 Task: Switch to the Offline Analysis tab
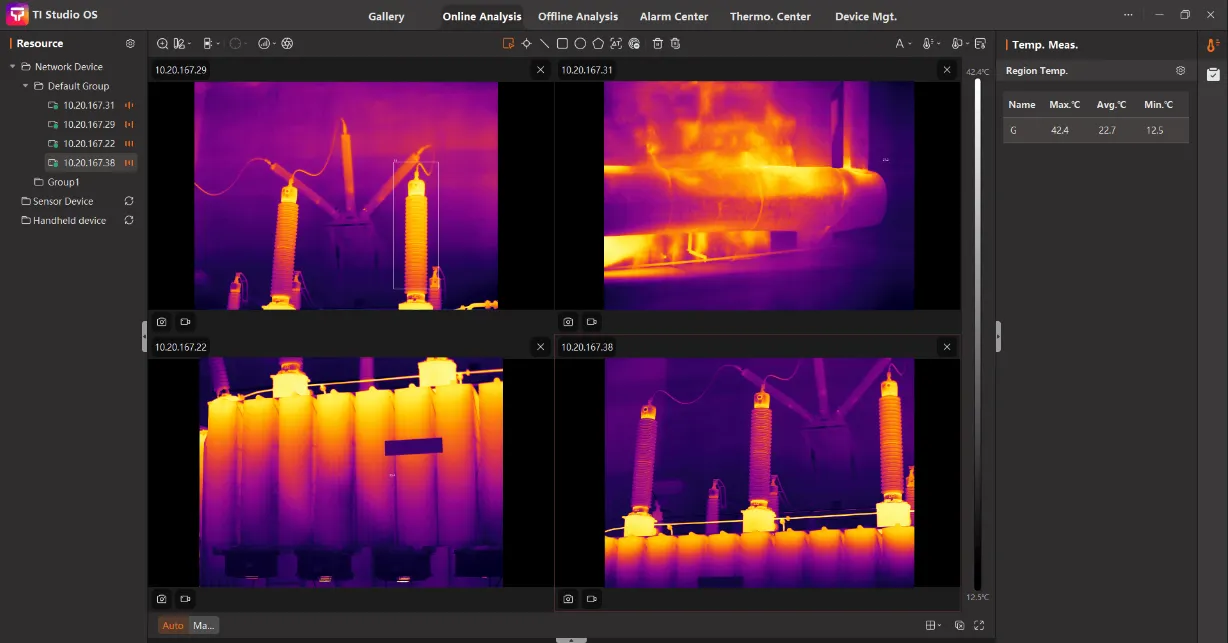pos(578,17)
